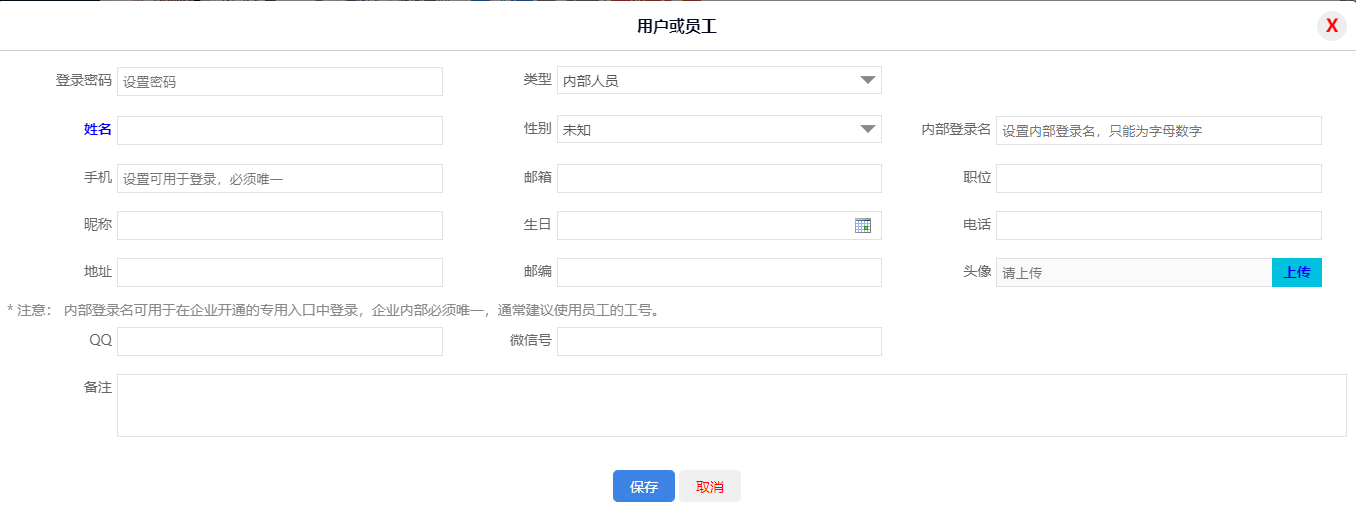Click the 上传 avatar upload button
The width and height of the screenshot is (1356, 508).
tap(1296, 272)
